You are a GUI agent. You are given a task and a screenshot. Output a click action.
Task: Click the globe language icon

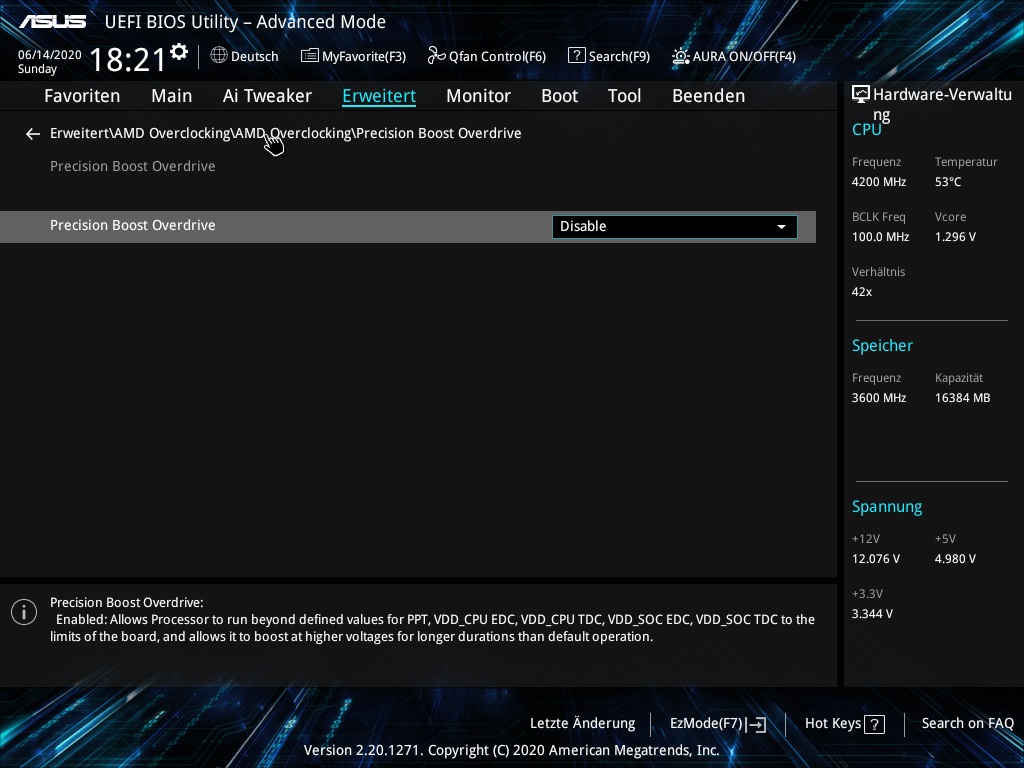click(219, 56)
